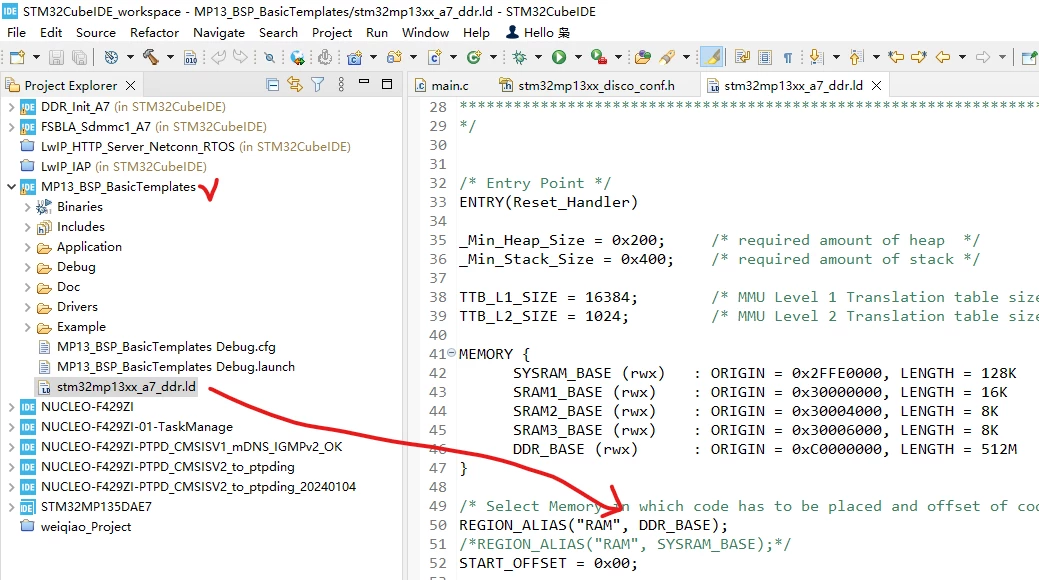1039x580 pixels.
Task: Collapse MEMORY block fold marker at line 41
Action: click(452, 353)
